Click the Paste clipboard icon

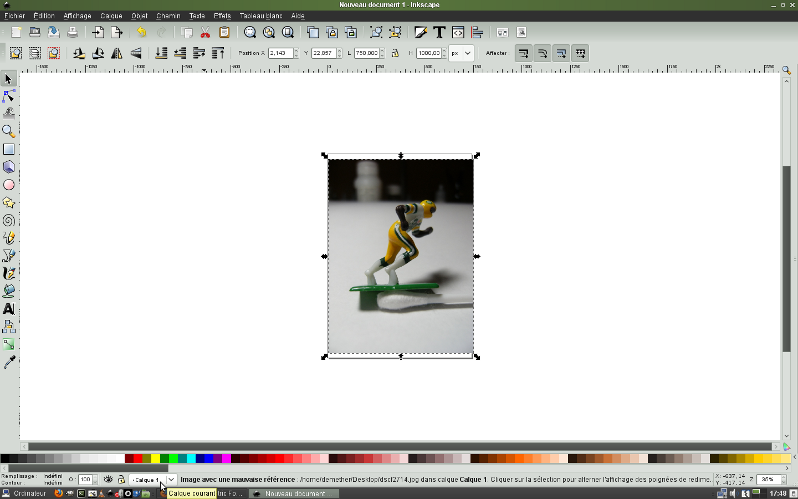(x=224, y=32)
